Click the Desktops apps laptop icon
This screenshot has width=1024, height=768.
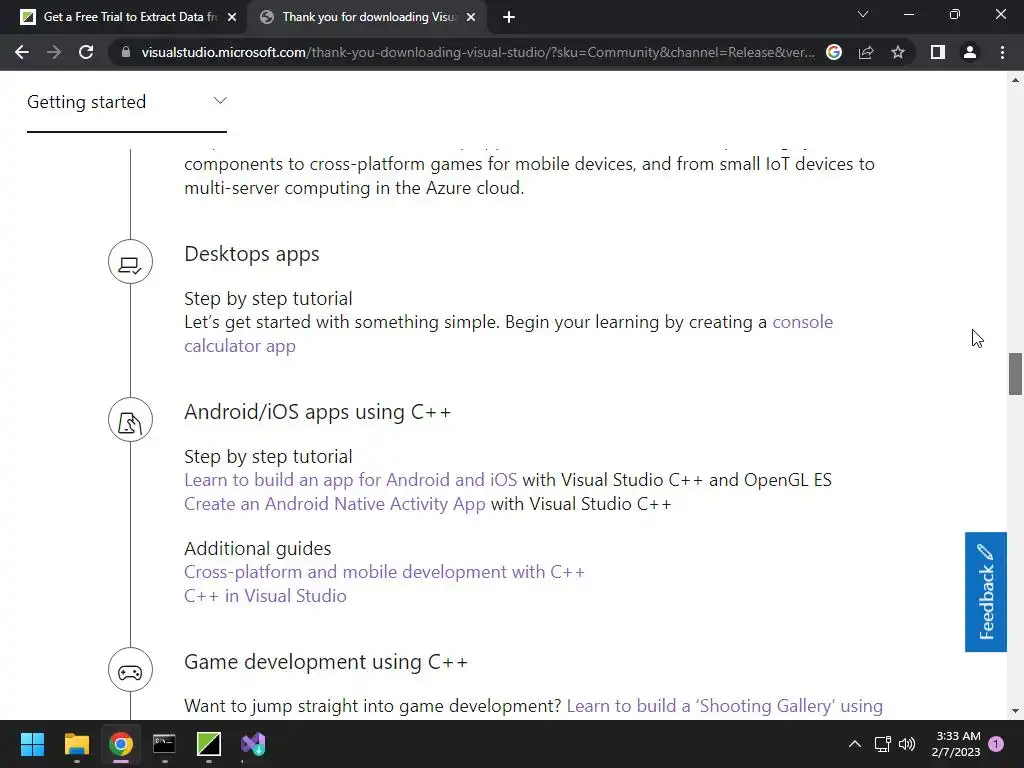[131, 262]
